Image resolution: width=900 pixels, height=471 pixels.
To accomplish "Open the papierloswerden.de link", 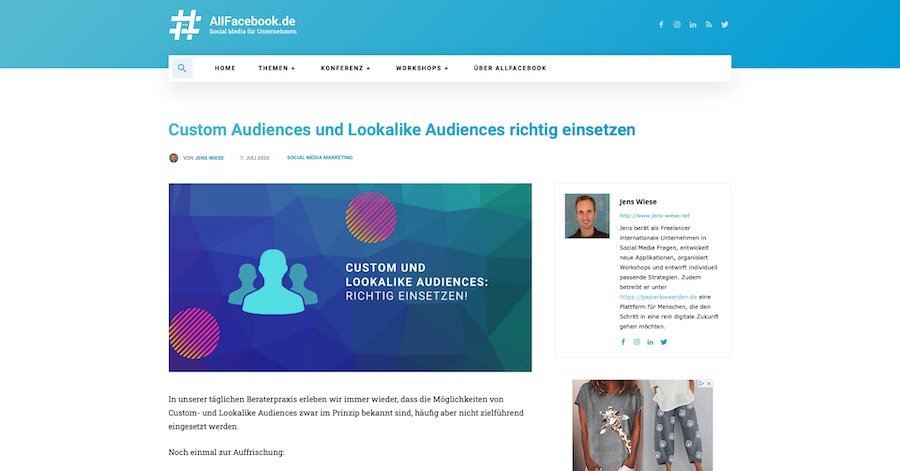I will (x=658, y=297).
